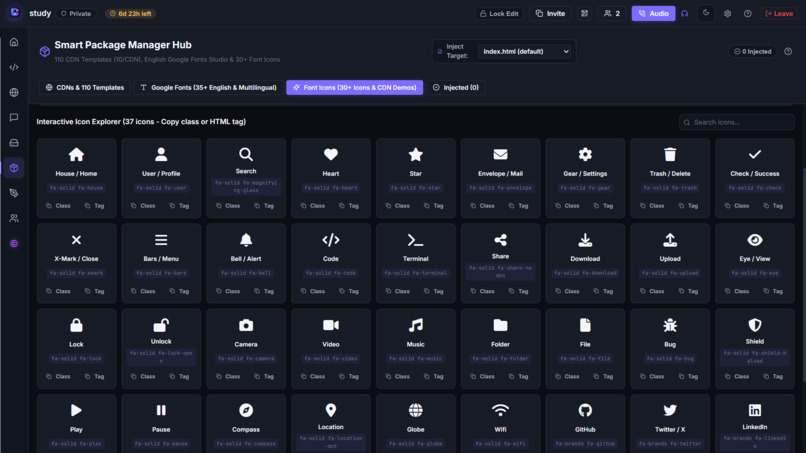This screenshot has width=806, height=453.
Task: Open the chat sidebar icon
Action: coord(14,118)
